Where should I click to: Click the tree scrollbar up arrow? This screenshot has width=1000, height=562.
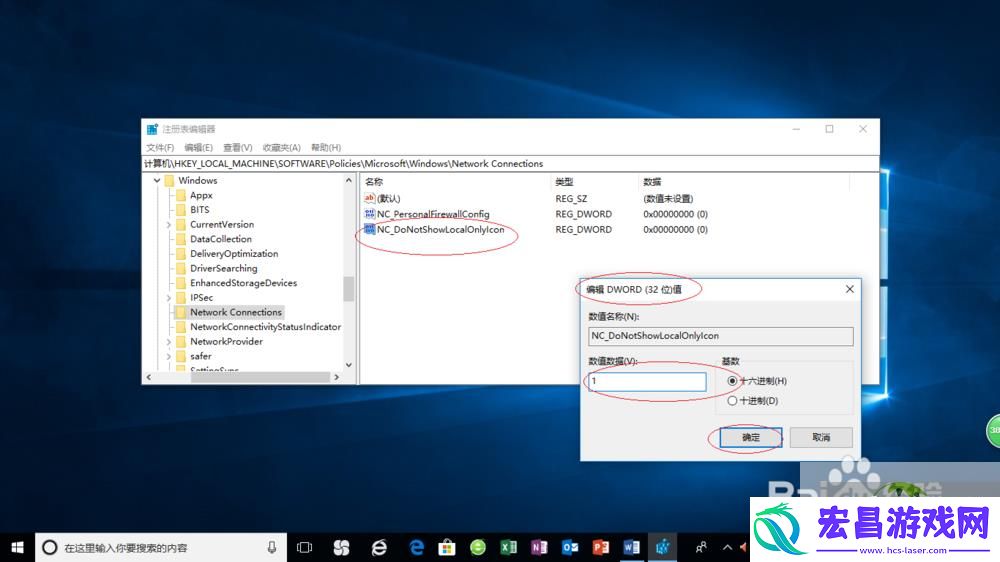pyautogui.click(x=348, y=181)
